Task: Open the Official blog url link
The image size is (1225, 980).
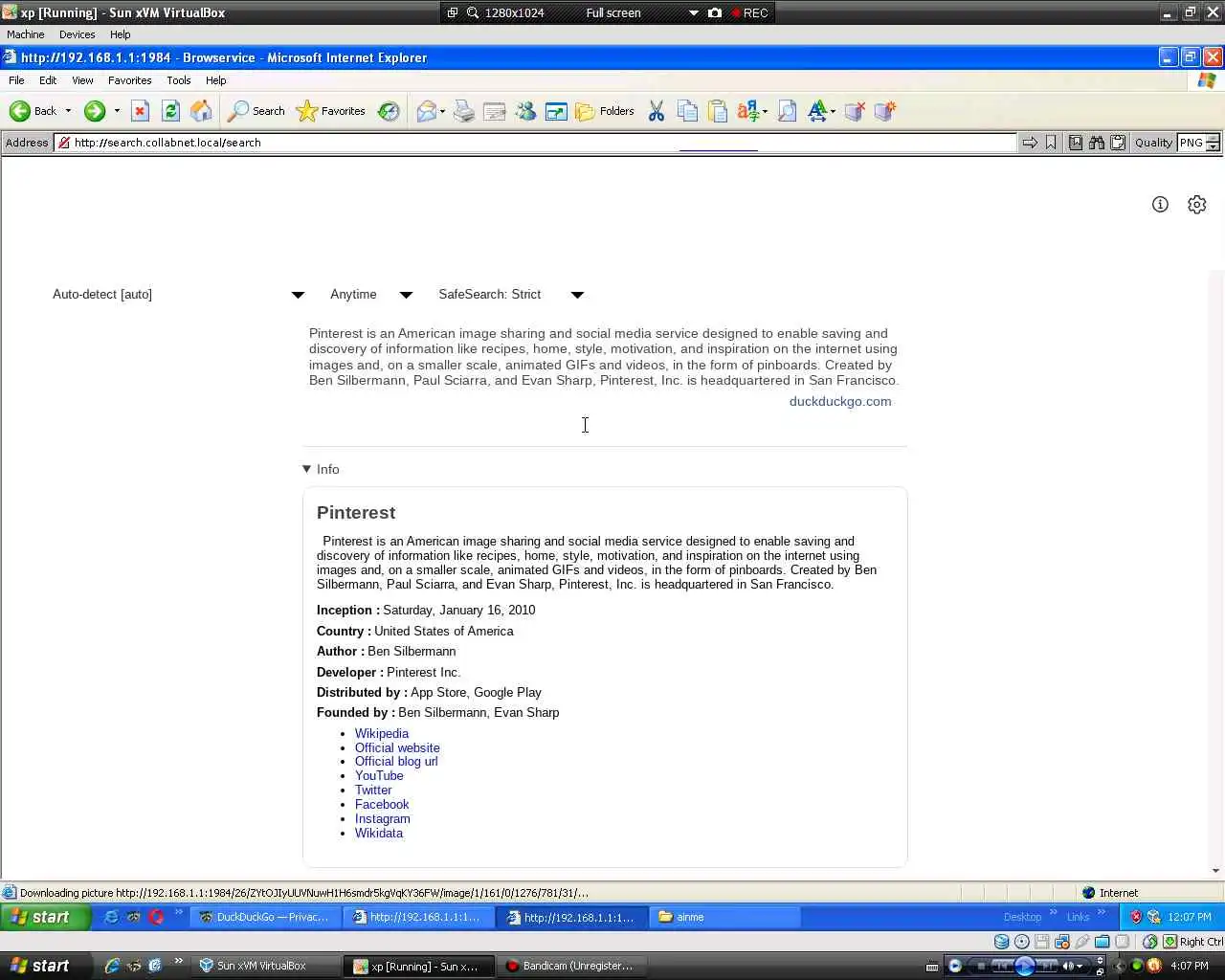Action: coord(396,762)
